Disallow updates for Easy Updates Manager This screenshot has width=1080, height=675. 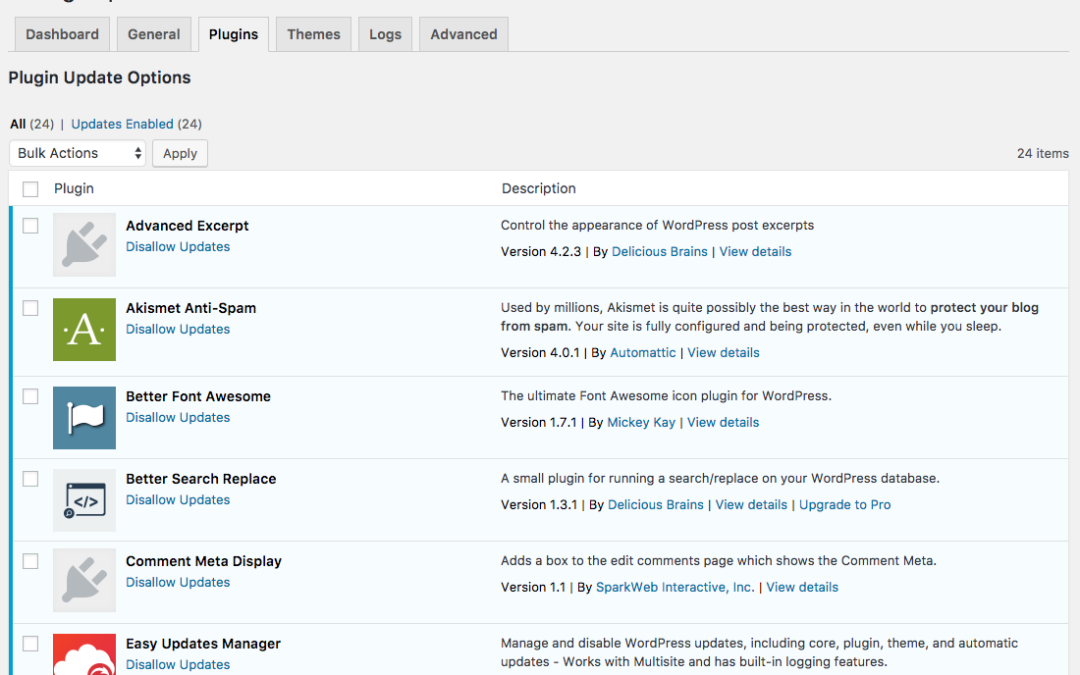tap(178, 664)
